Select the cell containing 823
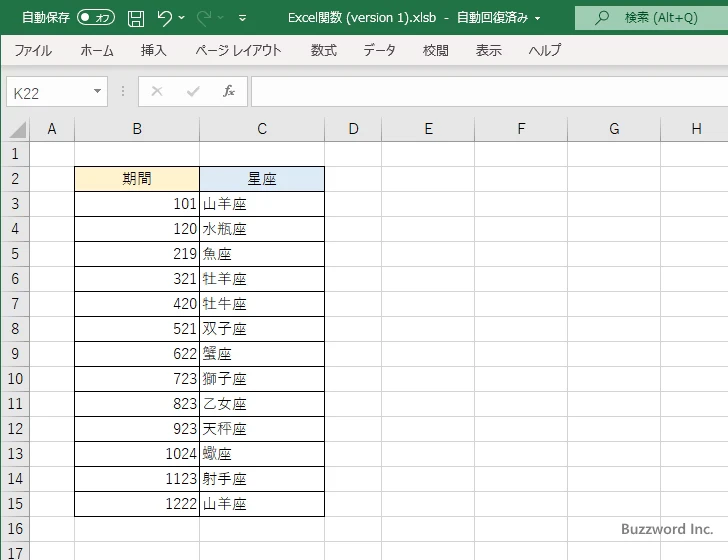The width and height of the screenshot is (728, 560). pos(137,404)
